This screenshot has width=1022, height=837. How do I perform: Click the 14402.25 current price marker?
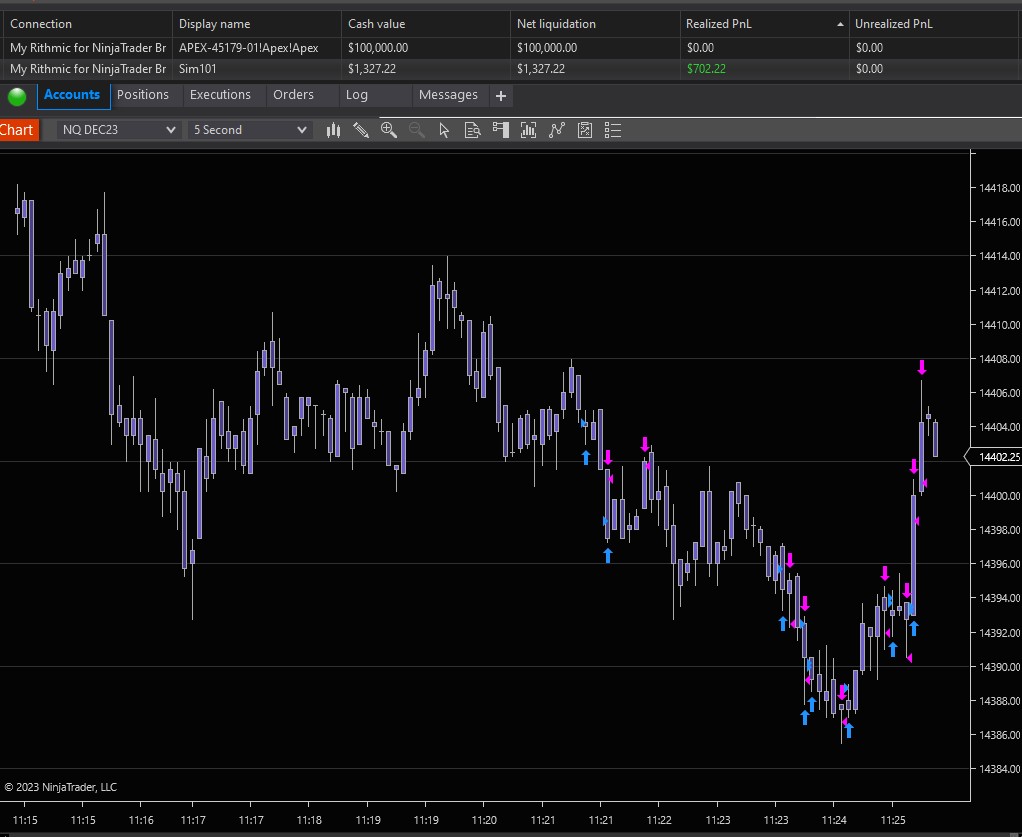tap(997, 457)
